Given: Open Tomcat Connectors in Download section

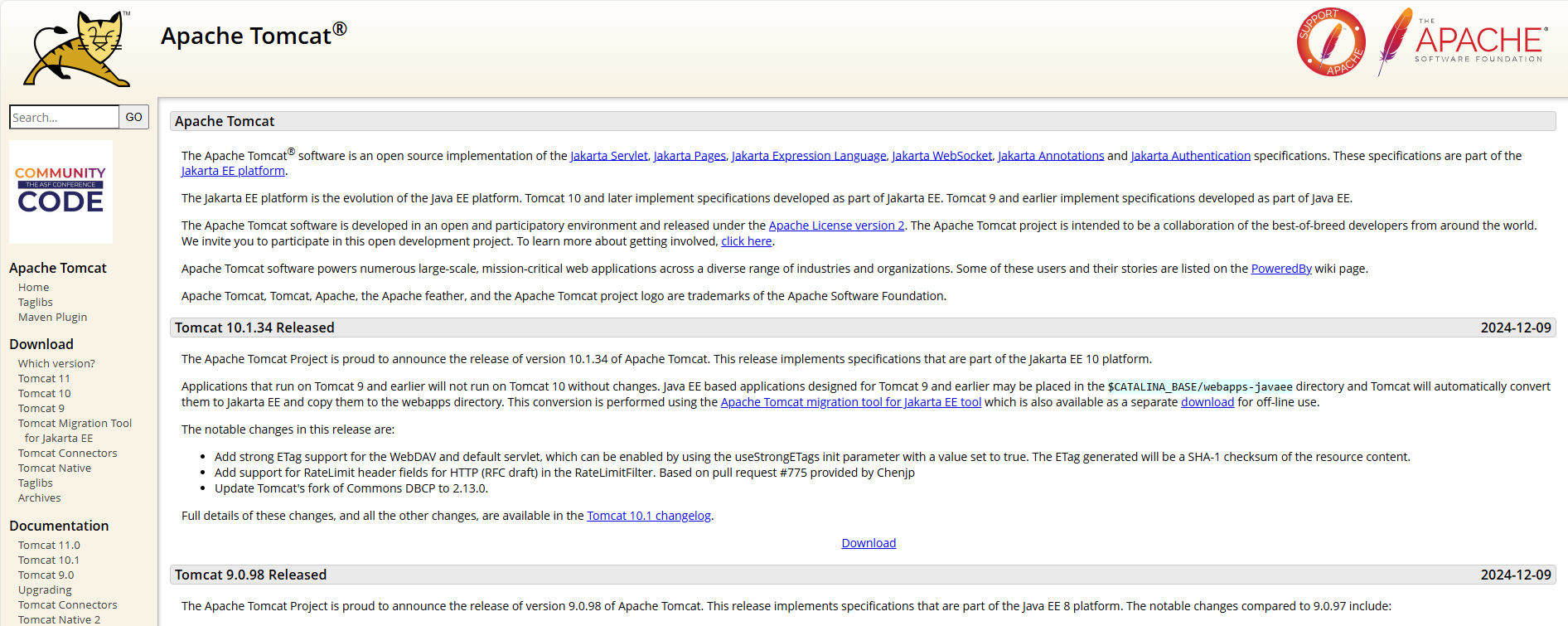Looking at the screenshot, I should [68, 453].
